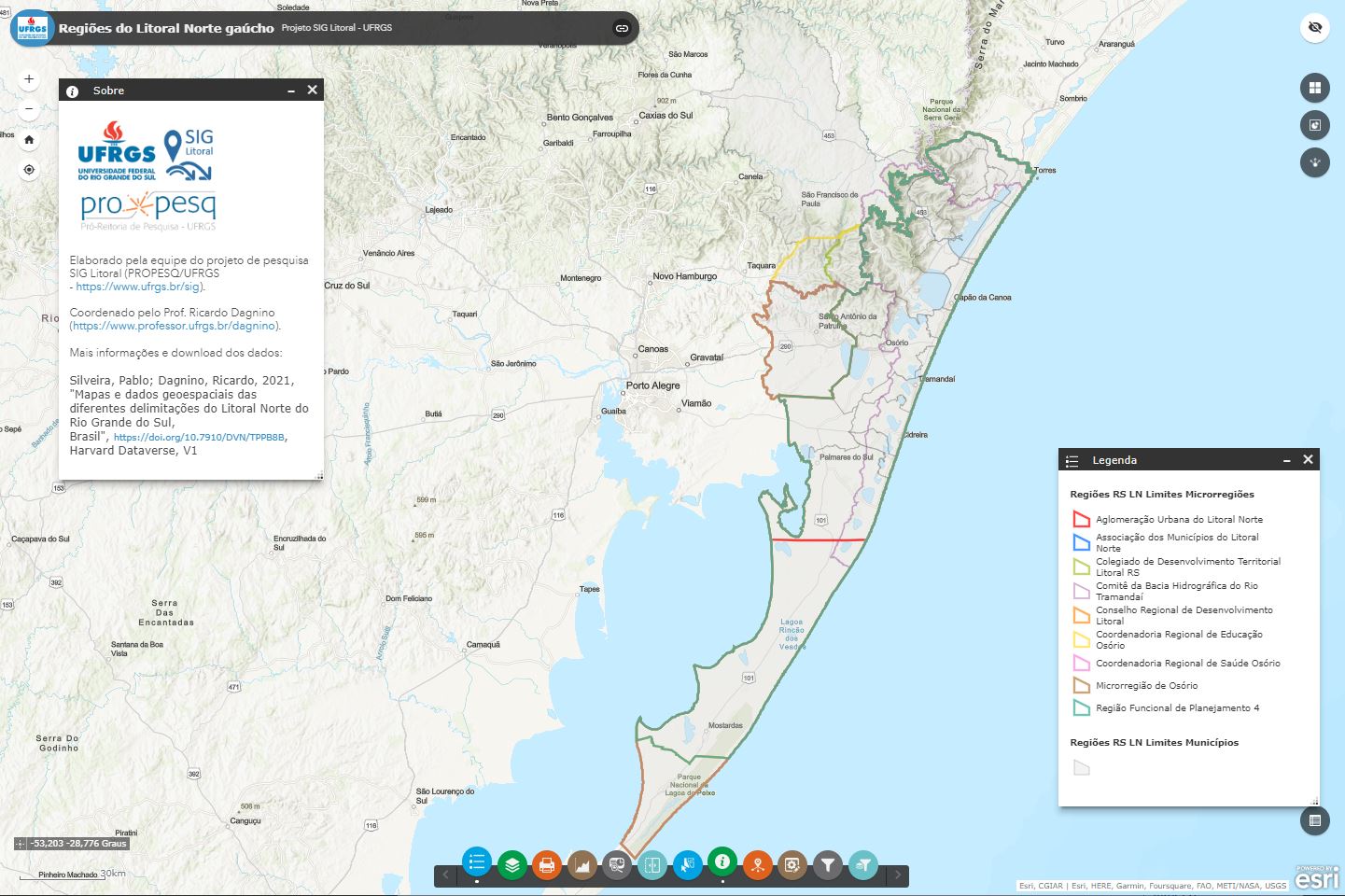Open the attribute table button
The image size is (1345, 896).
coord(1314,820)
